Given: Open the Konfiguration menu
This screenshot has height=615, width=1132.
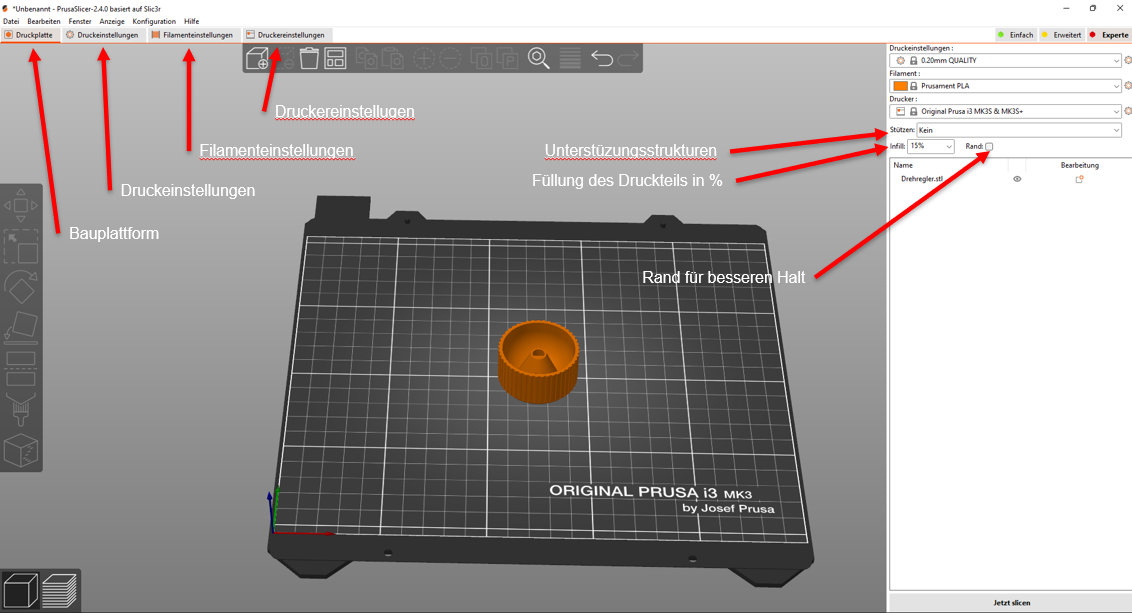Looking at the screenshot, I should tap(154, 21).
